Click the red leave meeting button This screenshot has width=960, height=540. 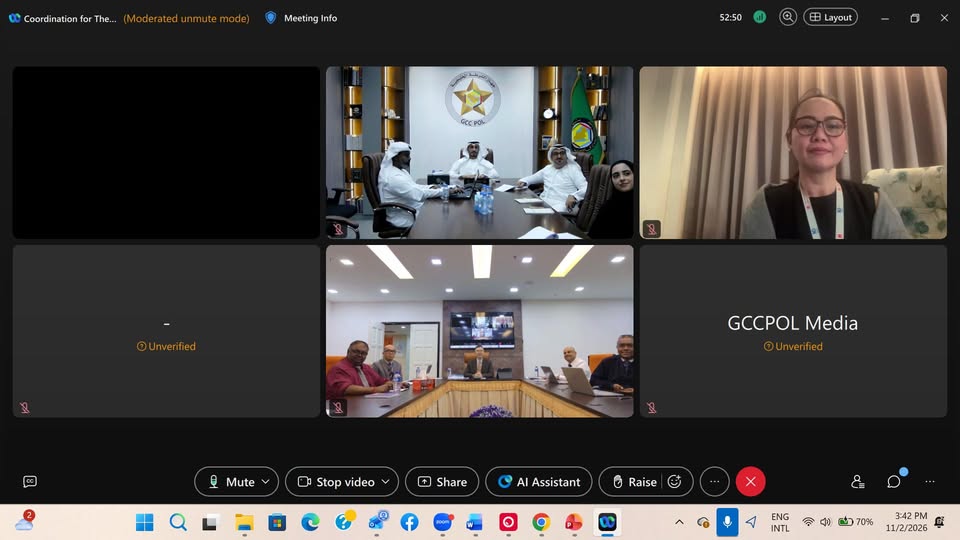(x=750, y=481)
